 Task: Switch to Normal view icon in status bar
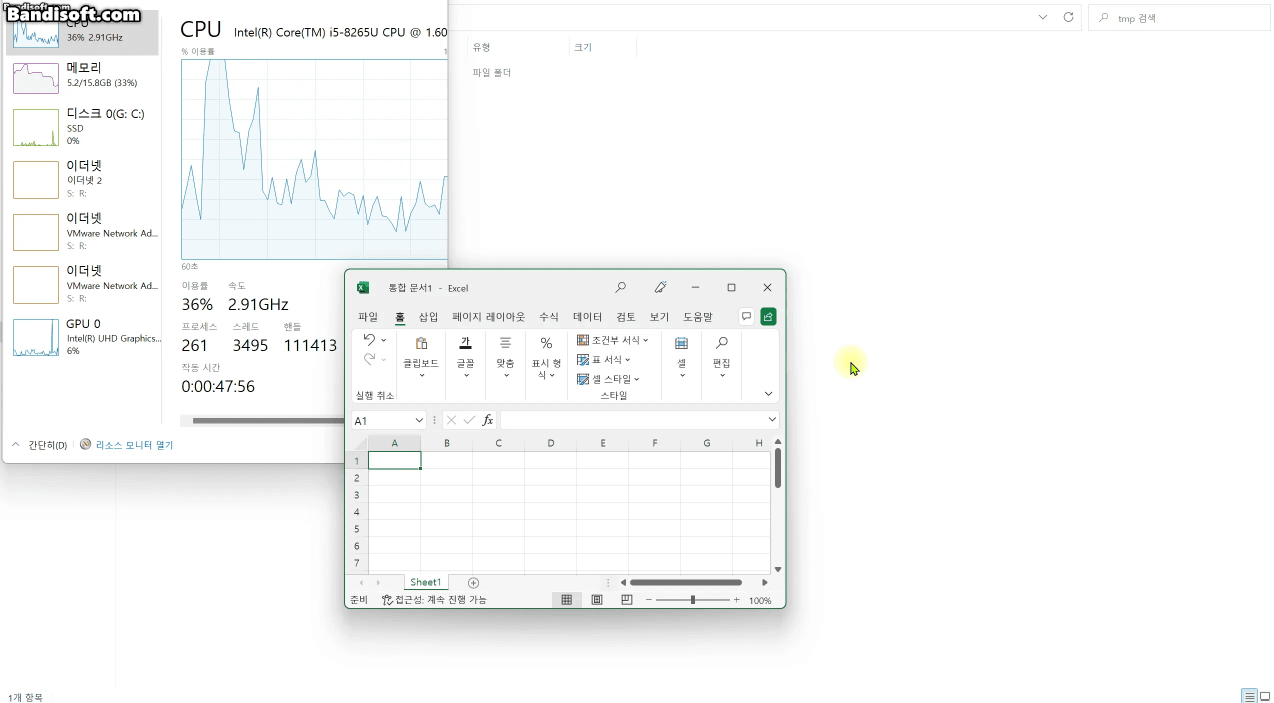pyautogui.click(x=566, y=600)
